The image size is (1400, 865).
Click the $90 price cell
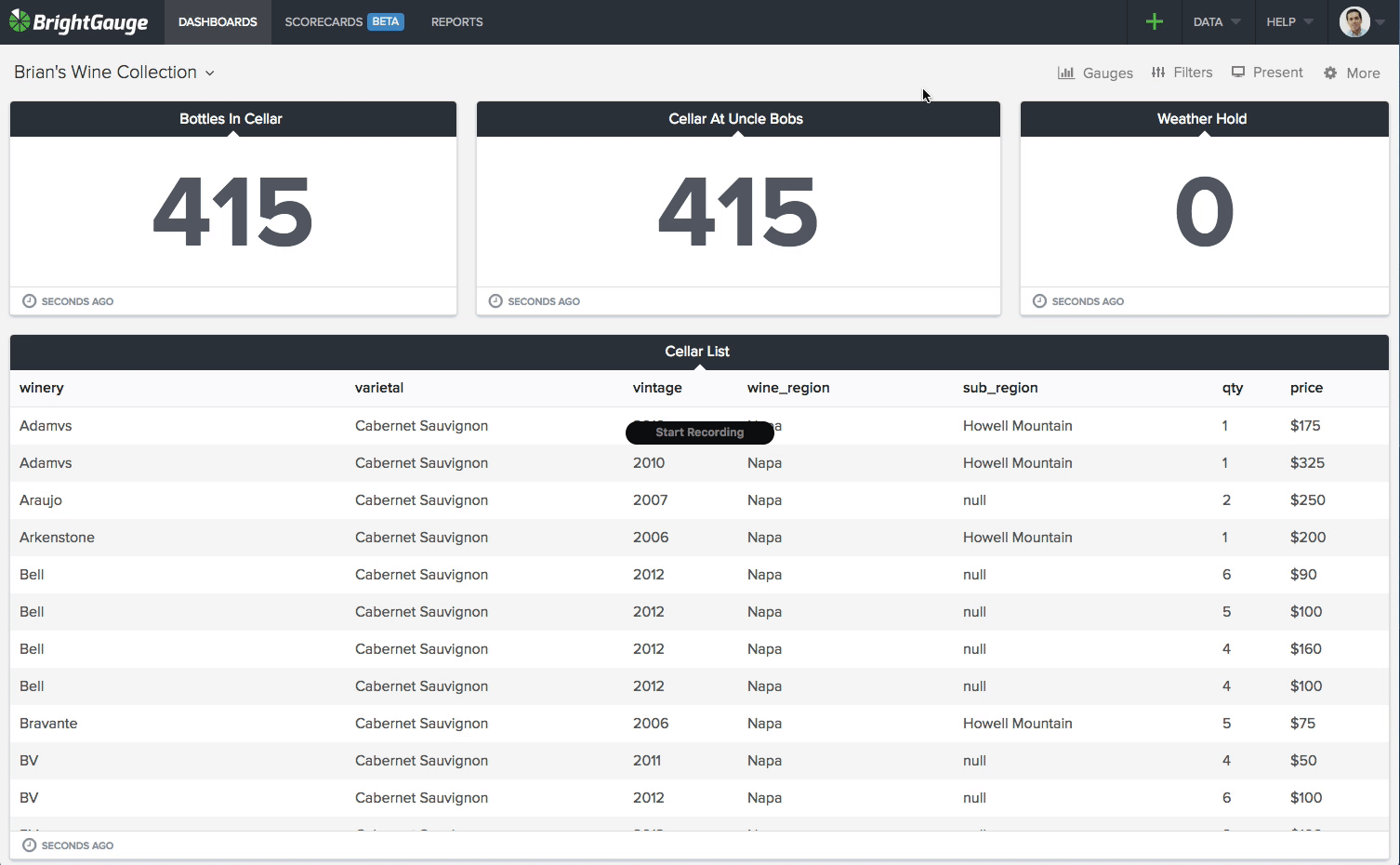1303,575
